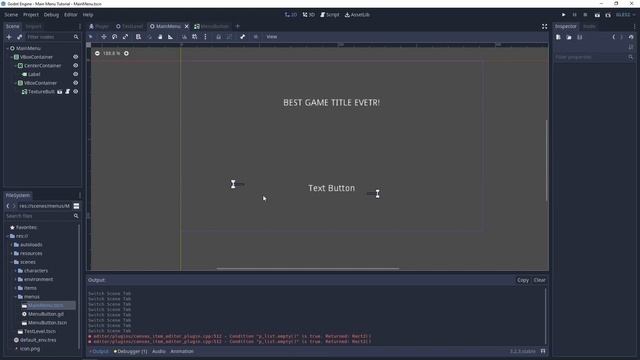Viewport: 640px width, 360px height.
Task: Toggle grid snap icon
Action: coord(195,37)
